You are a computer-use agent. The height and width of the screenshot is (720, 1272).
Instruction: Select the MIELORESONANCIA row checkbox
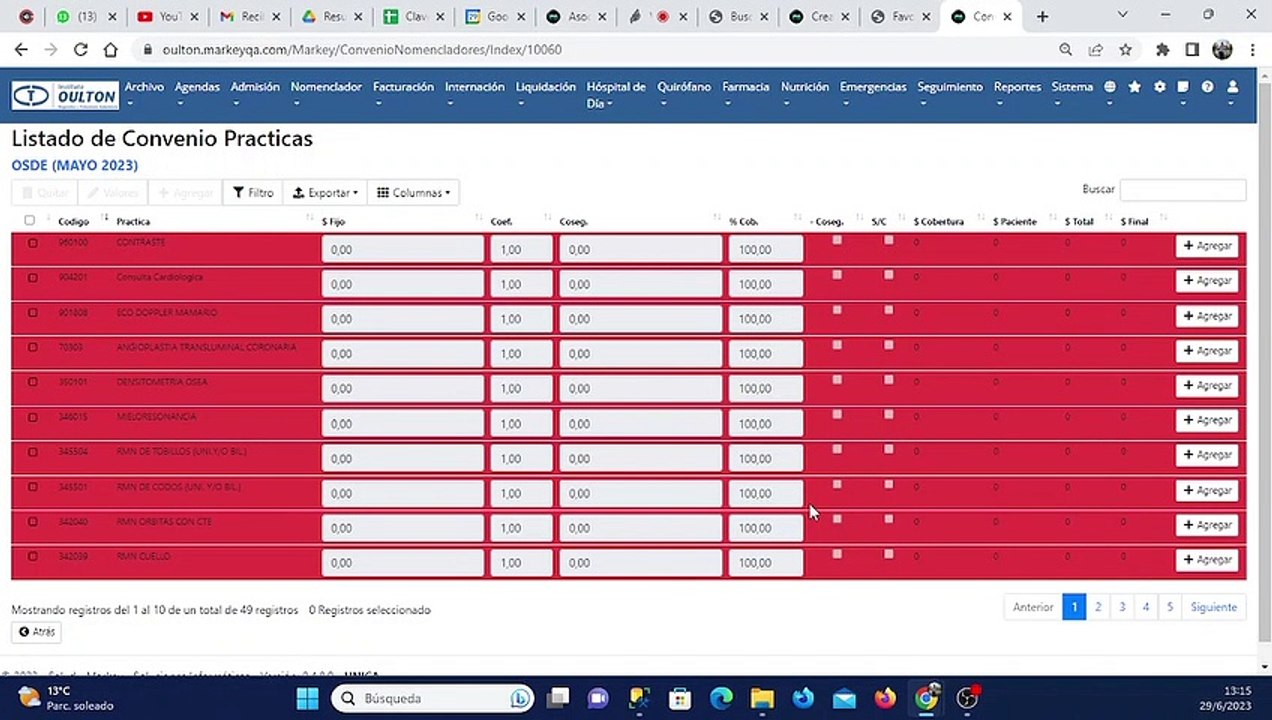pos(33,417)
